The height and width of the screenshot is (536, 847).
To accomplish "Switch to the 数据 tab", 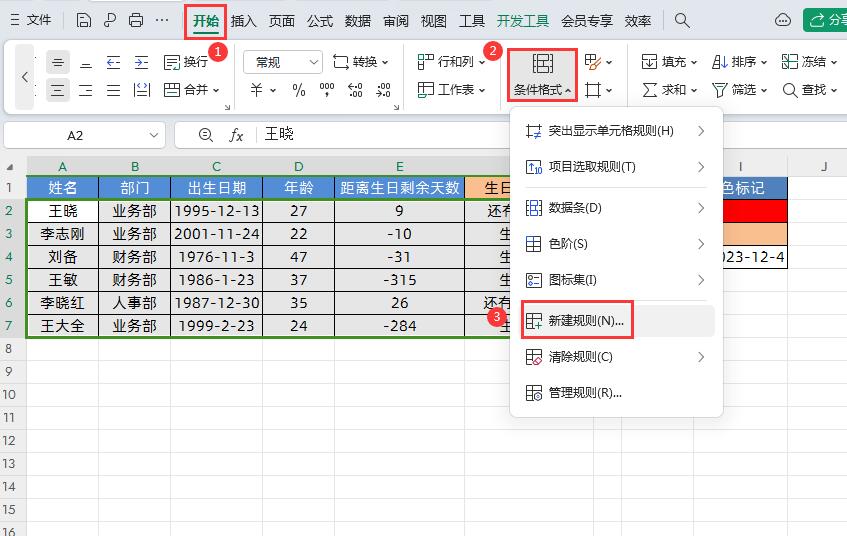I will pos(358,21).
